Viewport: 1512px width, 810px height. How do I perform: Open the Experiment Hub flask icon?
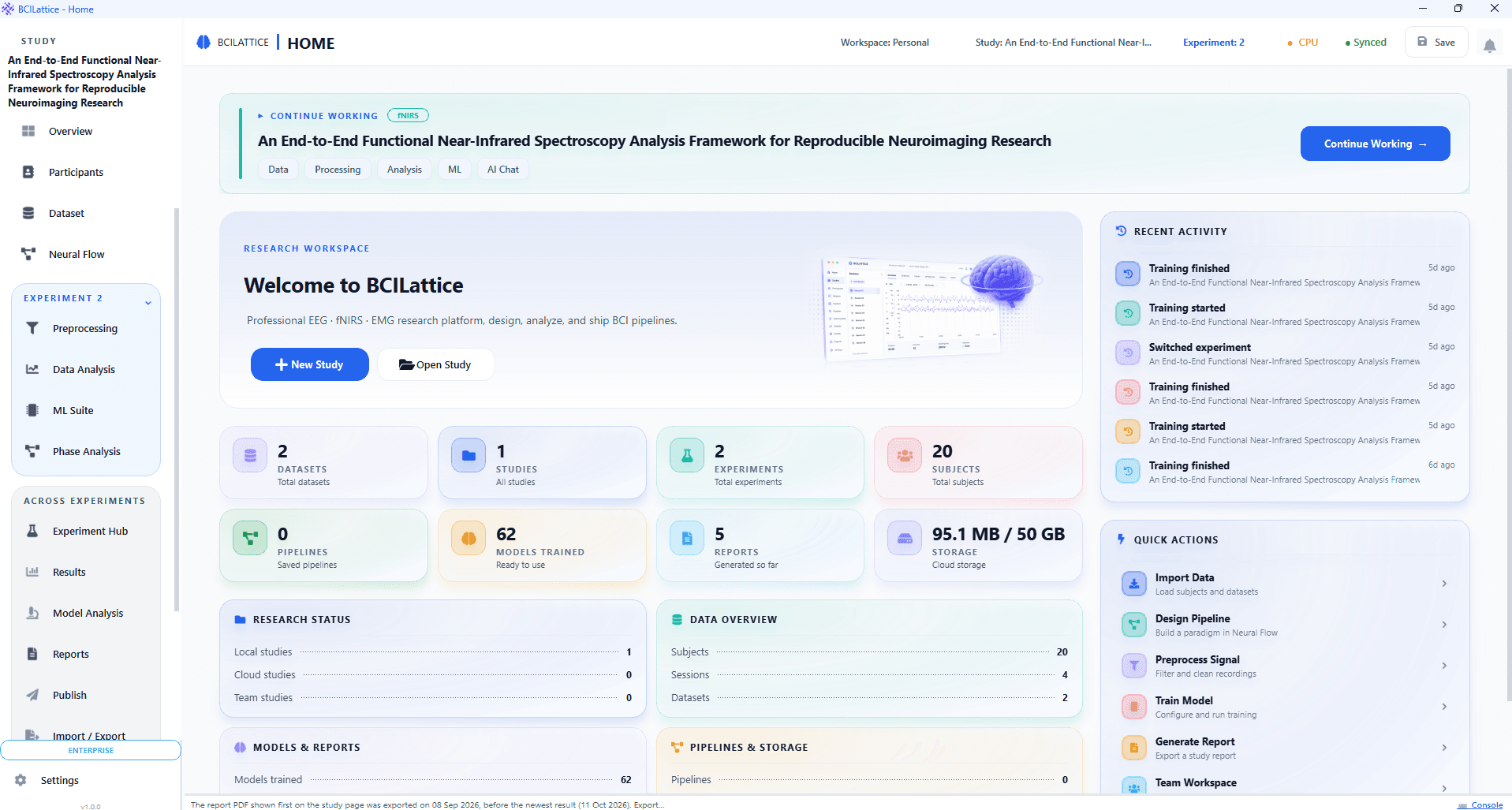click(x=32, y=531)
